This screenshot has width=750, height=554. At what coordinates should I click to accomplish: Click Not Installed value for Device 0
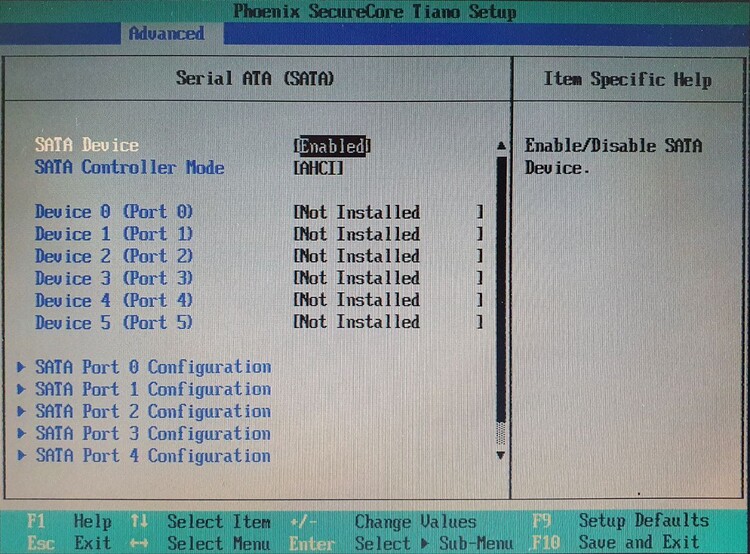coord(388,212)
